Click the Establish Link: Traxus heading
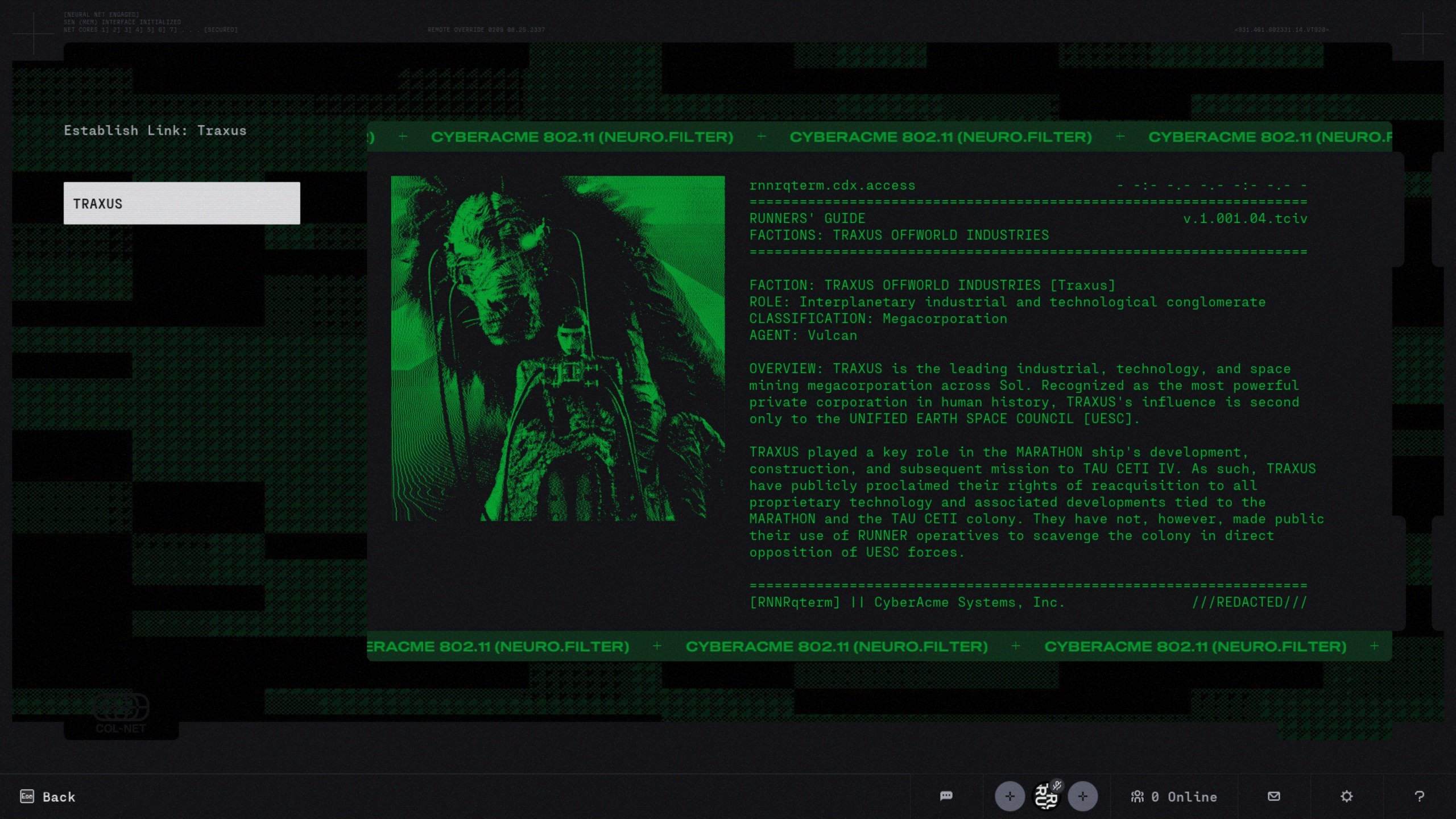The image size is (1456, 819). pyautogui.click(x=155, y=130)
